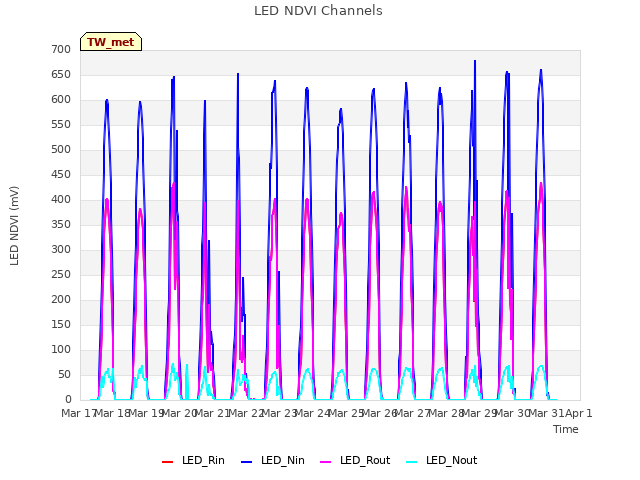Click the y-axis label LED NDVI (mV)
This screenshot has height=480, width=640.
point(14,225)
